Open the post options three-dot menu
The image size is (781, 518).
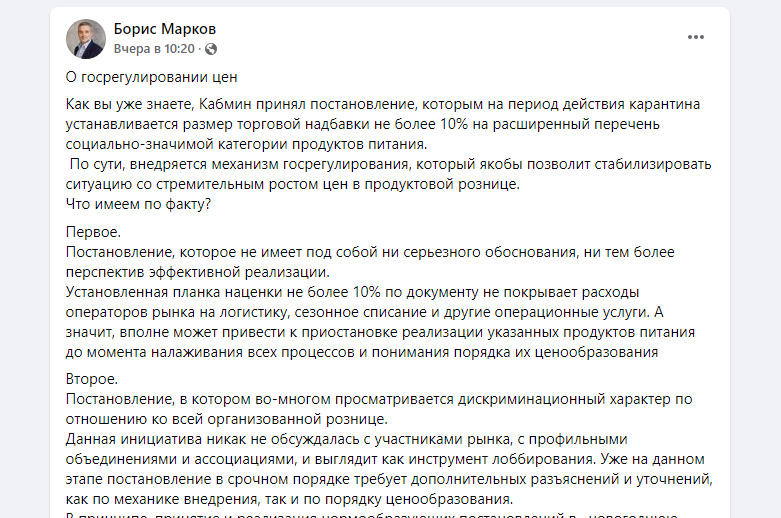[696, 38]
